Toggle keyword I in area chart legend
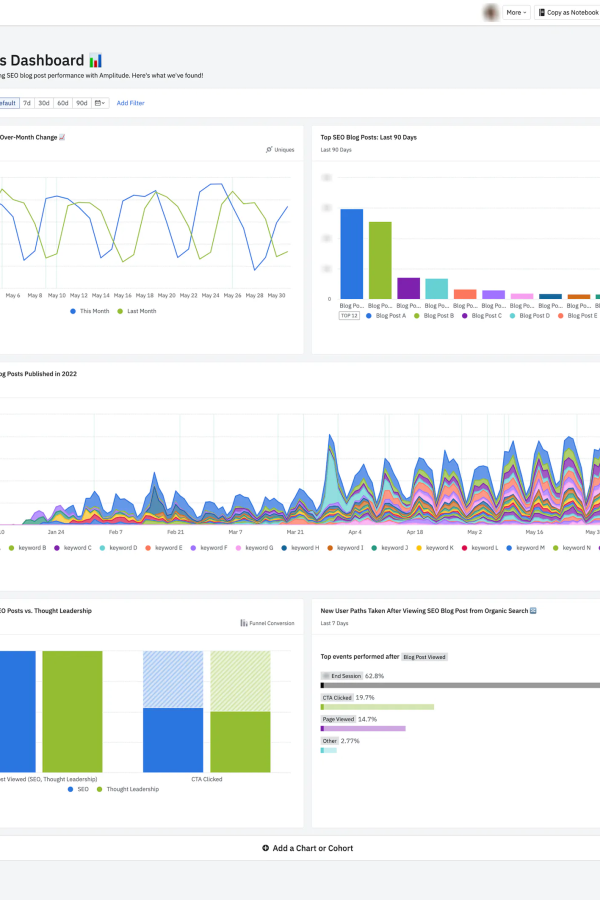Screen dimensions: 600x900 click(345, 548)
